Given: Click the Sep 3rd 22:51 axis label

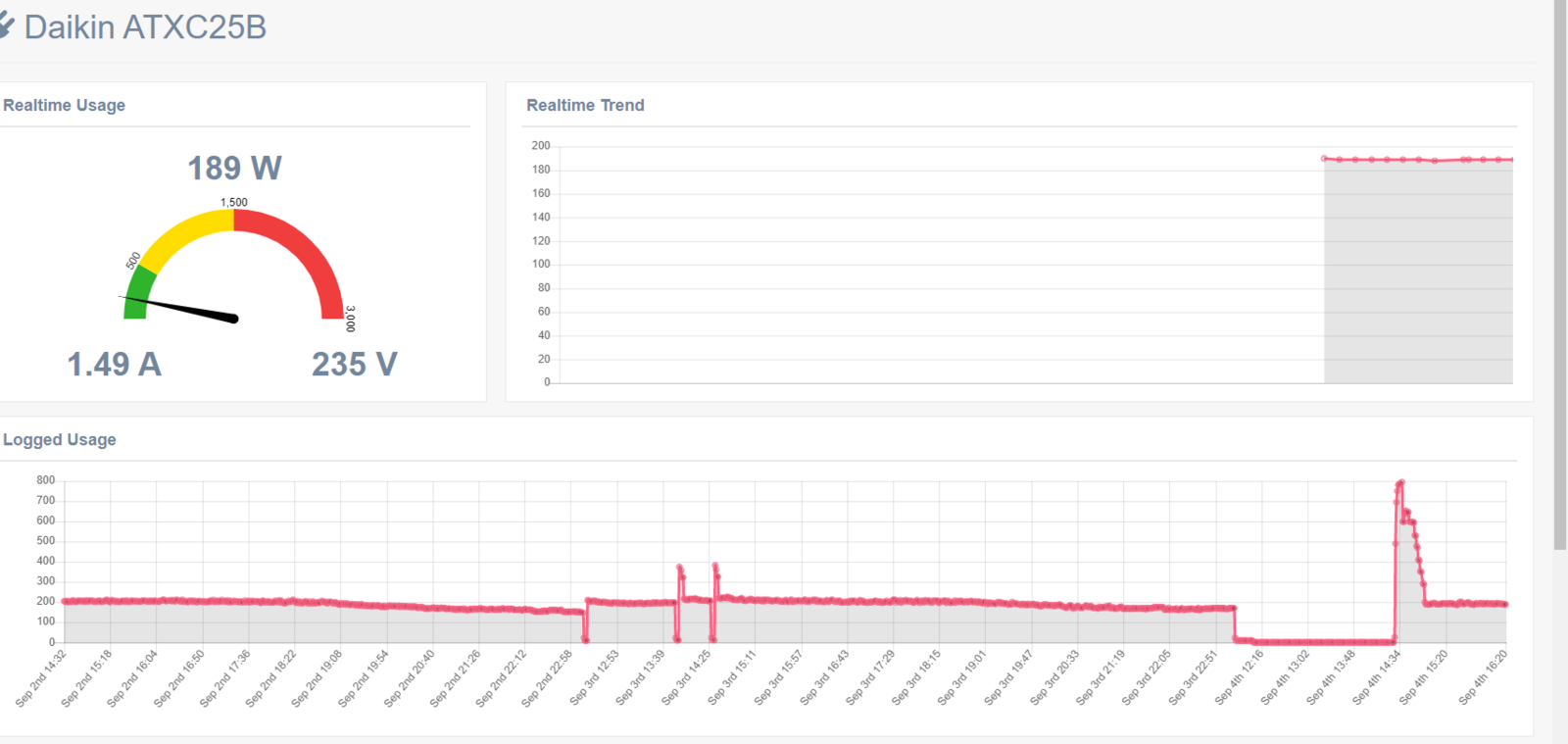Looking at the screenshot, I should 1193,677.
